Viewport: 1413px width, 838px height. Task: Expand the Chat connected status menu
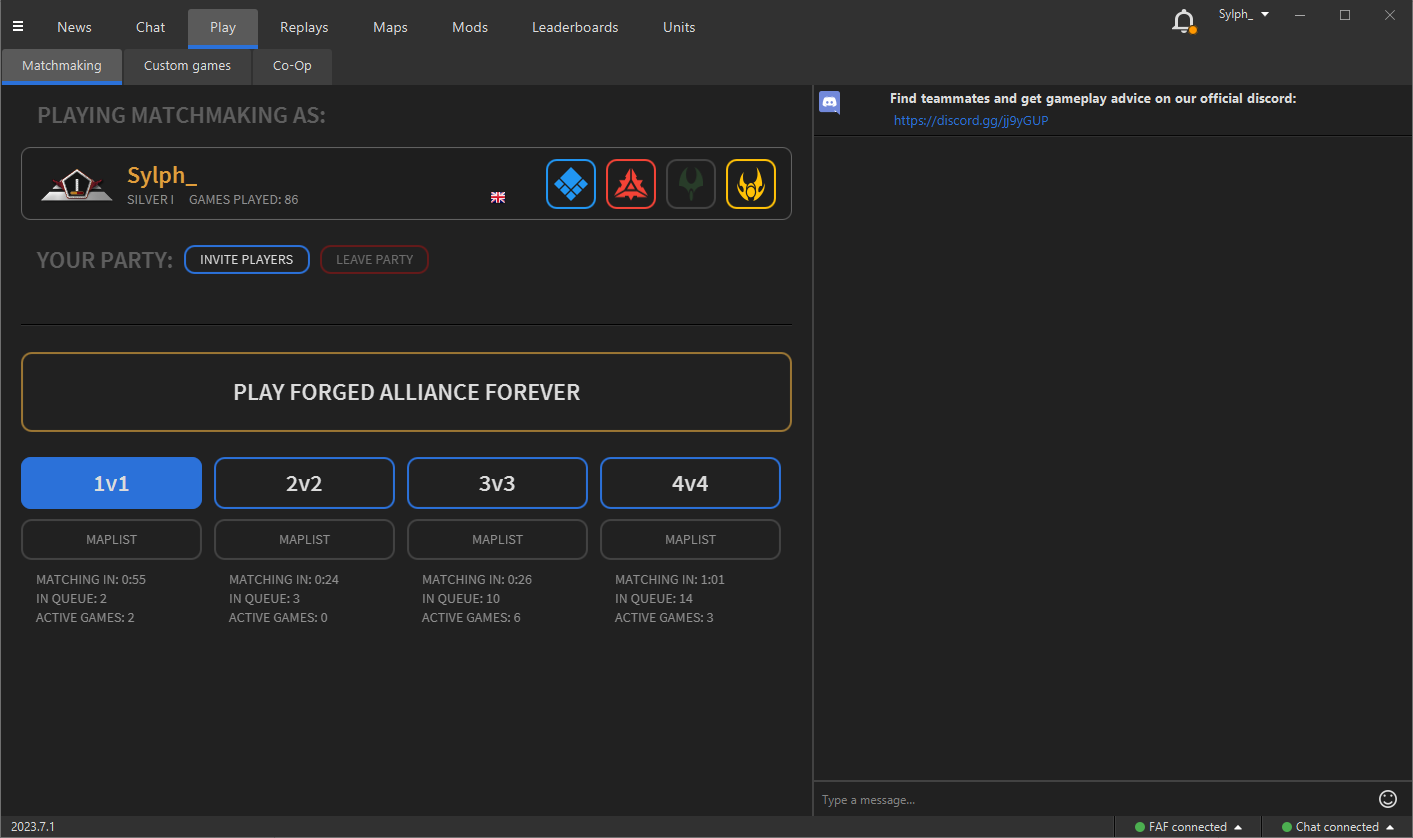[1337, 827]
